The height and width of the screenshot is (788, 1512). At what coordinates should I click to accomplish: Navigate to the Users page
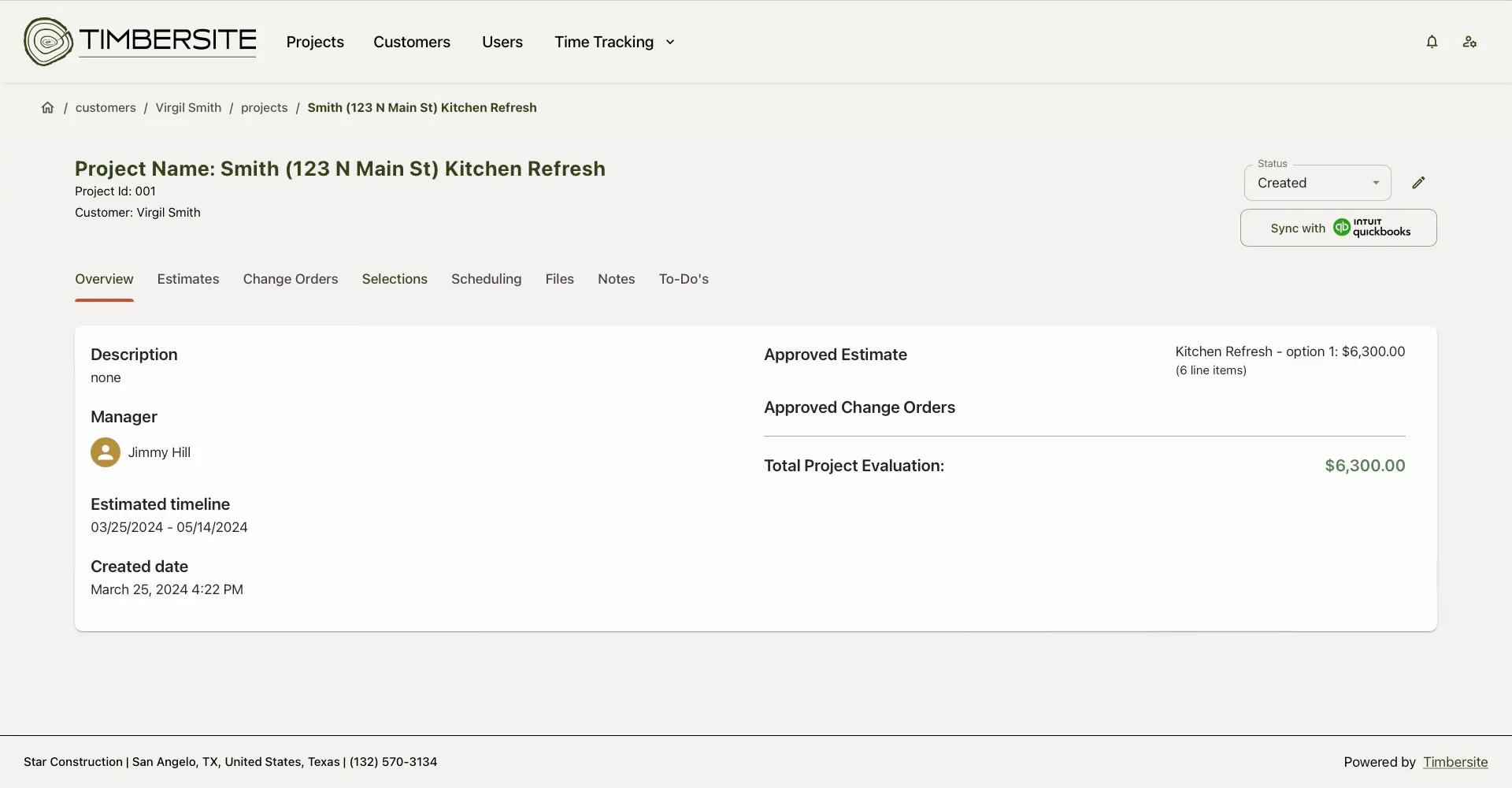(502, 42)
